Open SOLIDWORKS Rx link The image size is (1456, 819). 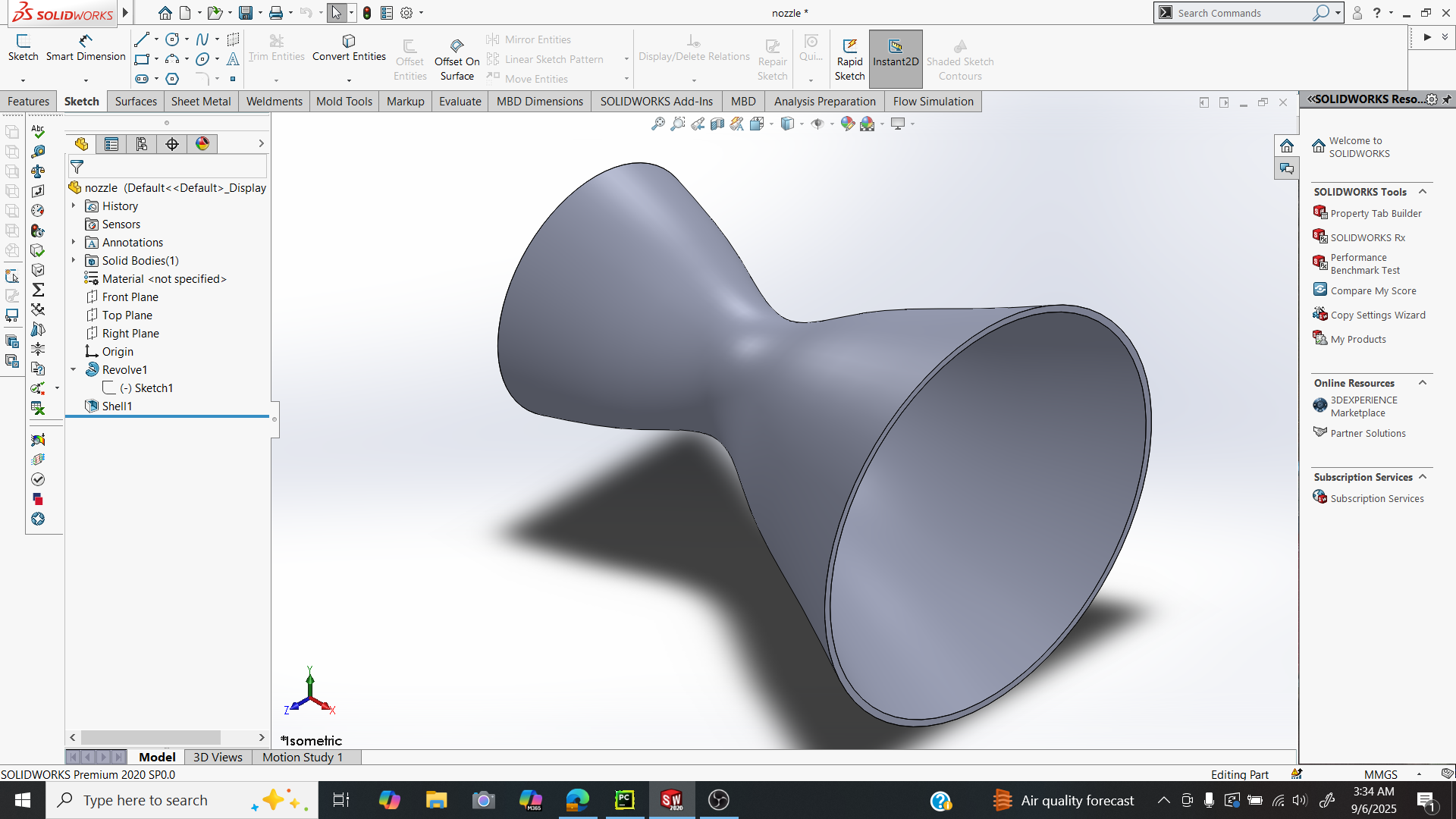tap(1367, 237)
